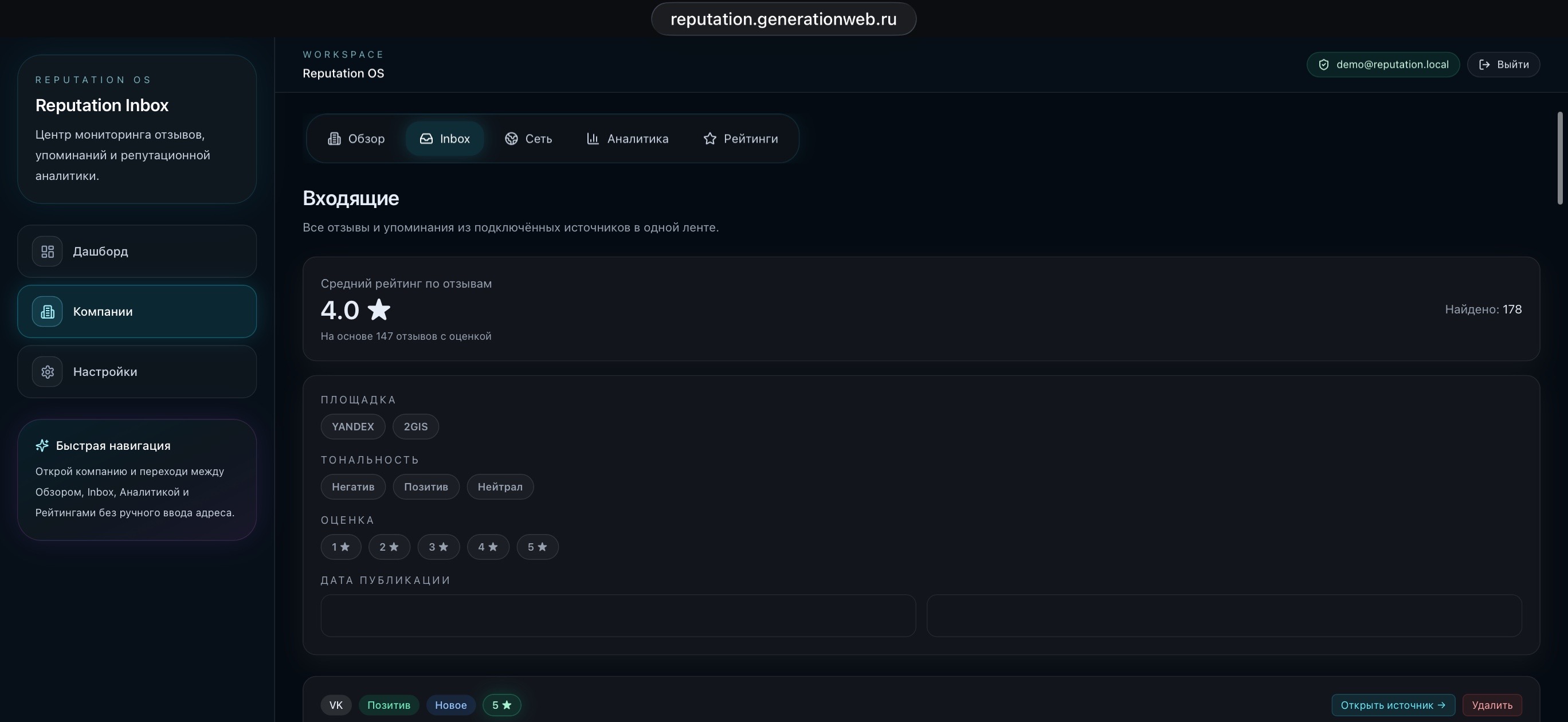This screenshot has height=722, width=1568.
Task: Click the demo@reputation.local account badge
Action: tap(1383, 65)
